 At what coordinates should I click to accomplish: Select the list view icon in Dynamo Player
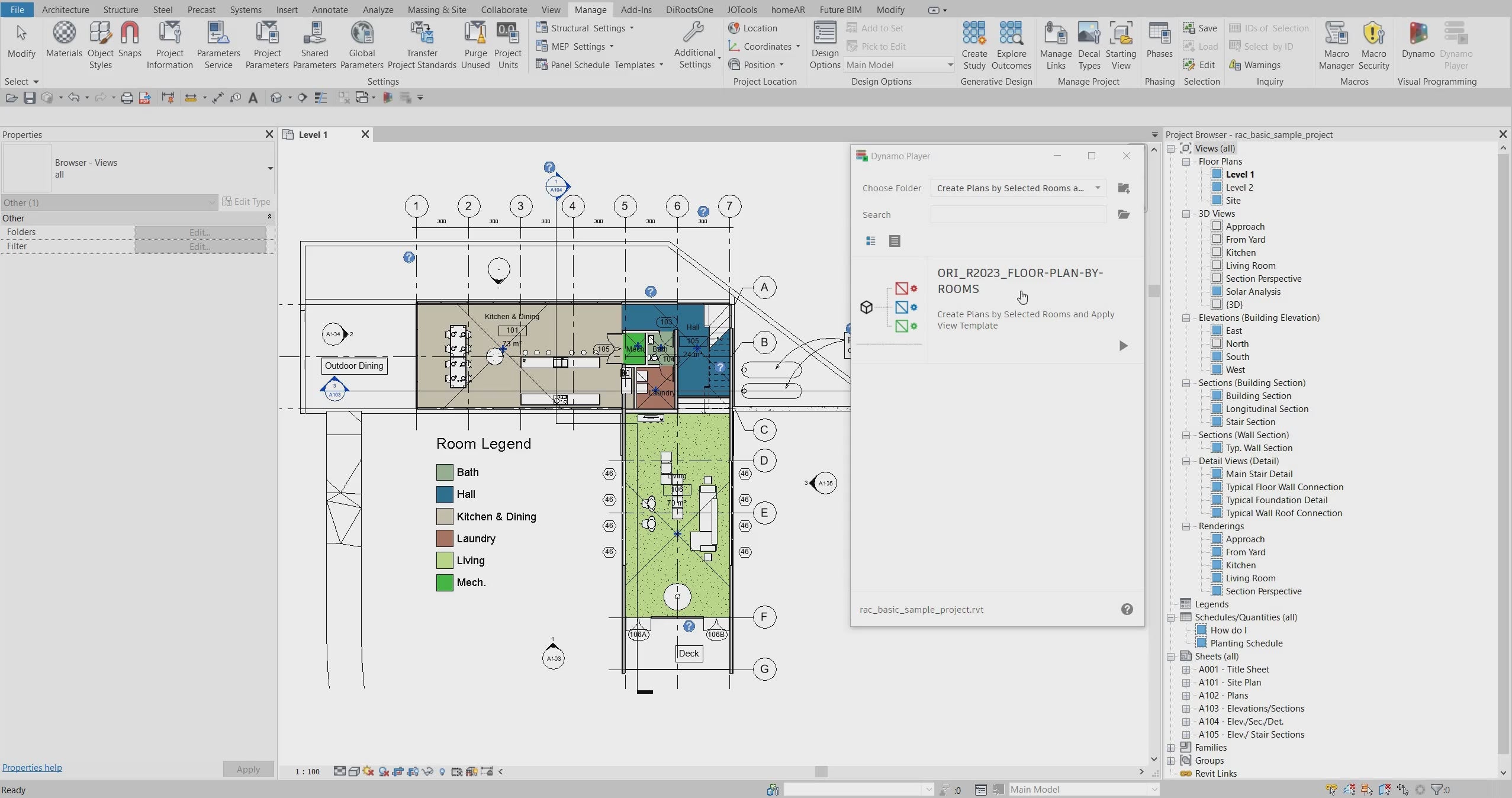tap(893, 240)
